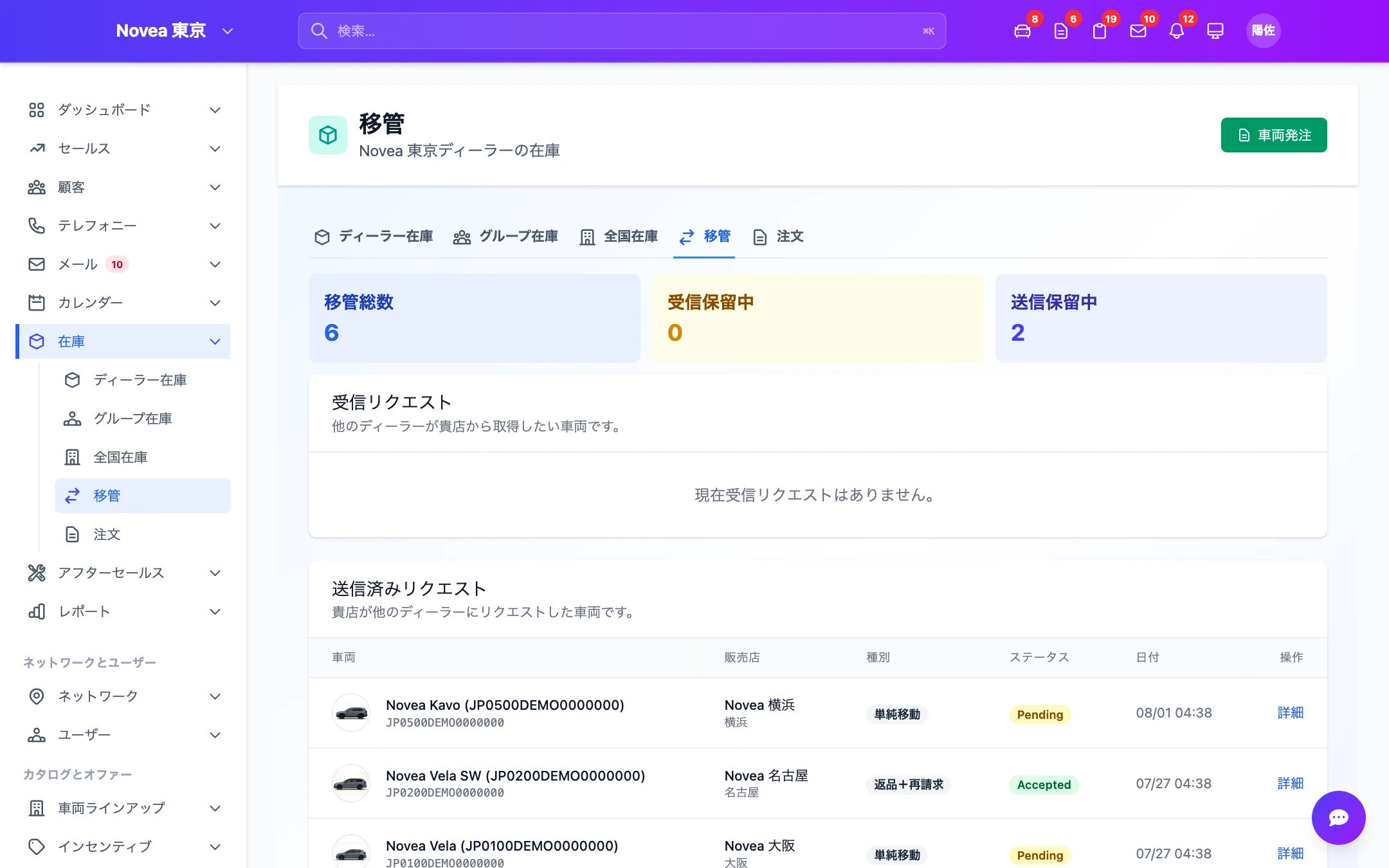Screen dimensions: 1389x868
Task: Click the after-sales tools icon in sidebar
Action: pyautogui.click(x=37, y=573)
